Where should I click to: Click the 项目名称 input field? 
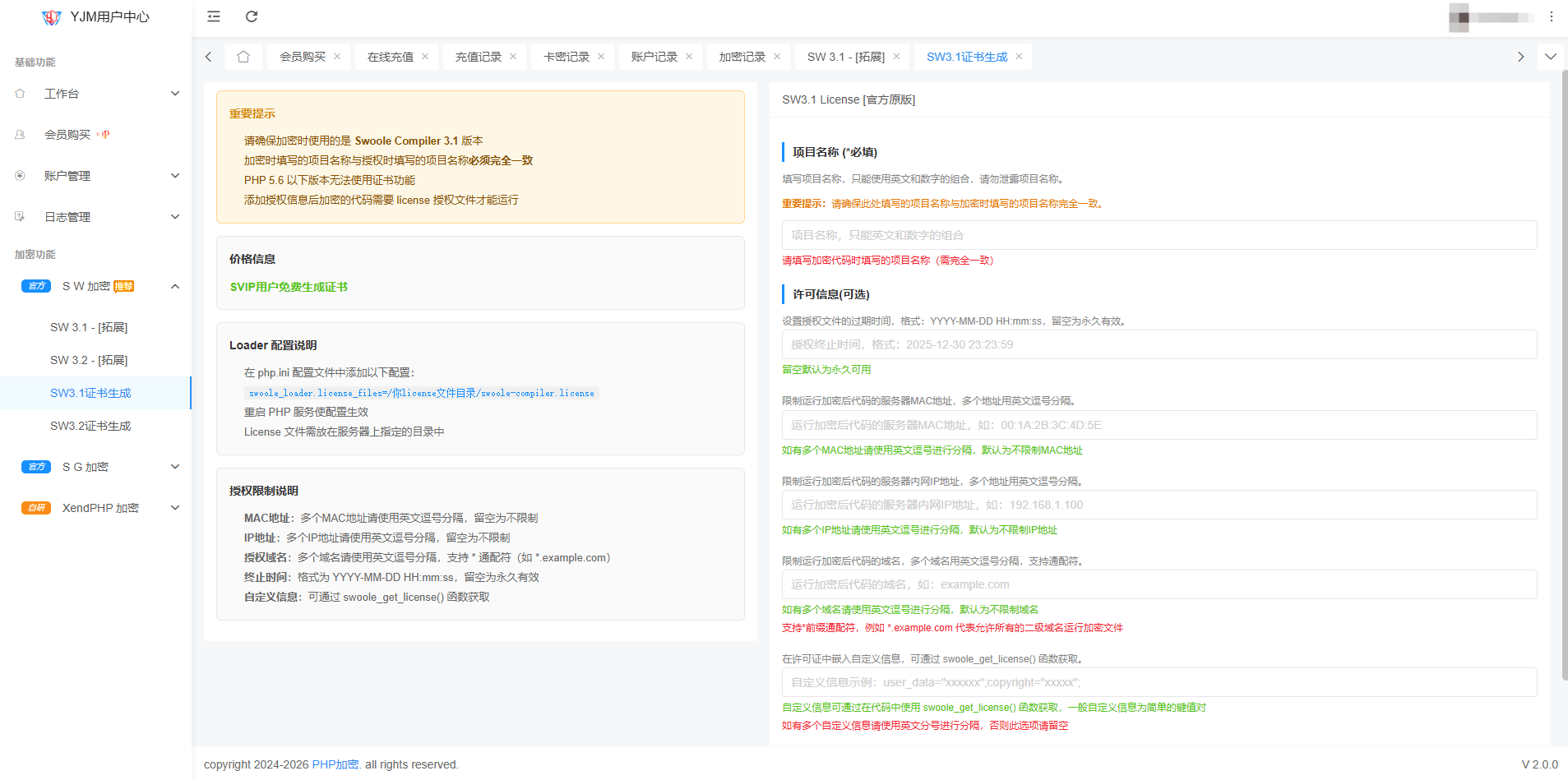(1159, 235)
